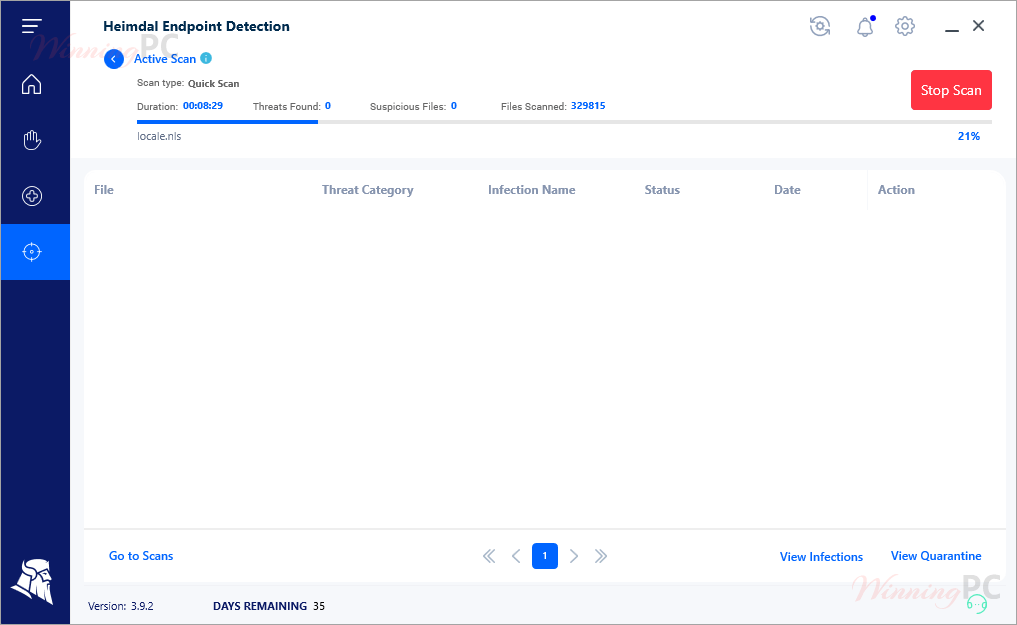
Task: Go back using the blue arrow
Action: point(114,60)
